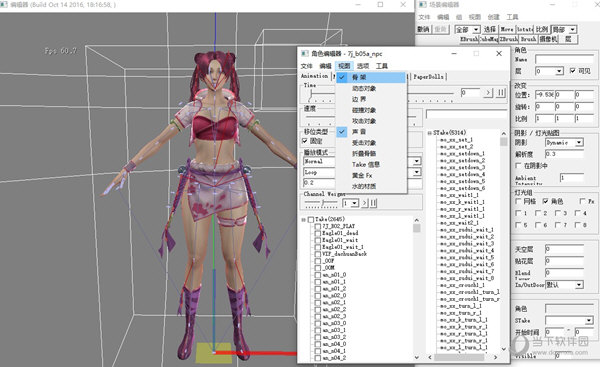The width and height of the screenshot is (600, 367).
Task: Check the VIP_dachuanBack take checkbox
Action: pyautogui.click(x=318, y=254)
